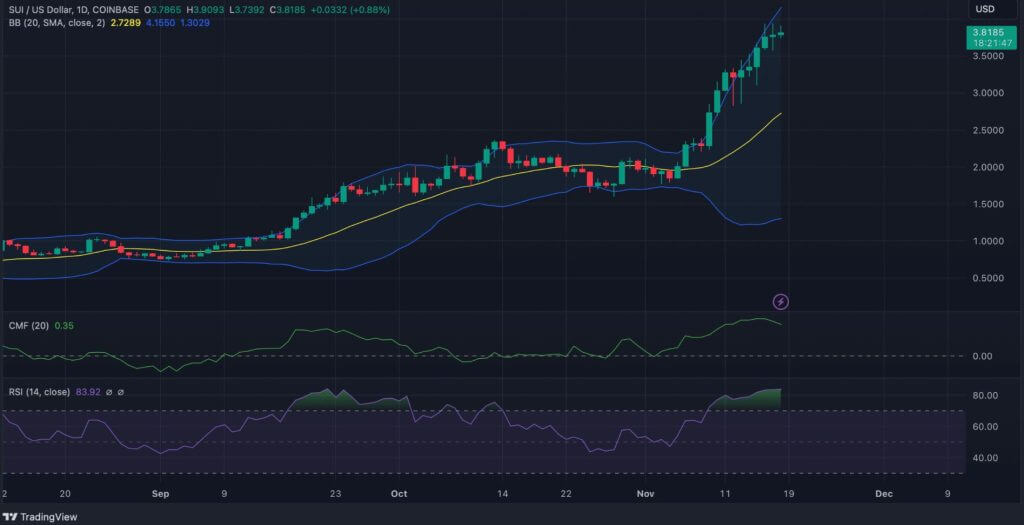Click the USD currency label
The image size is (1024, 525).
click(985, 9)
